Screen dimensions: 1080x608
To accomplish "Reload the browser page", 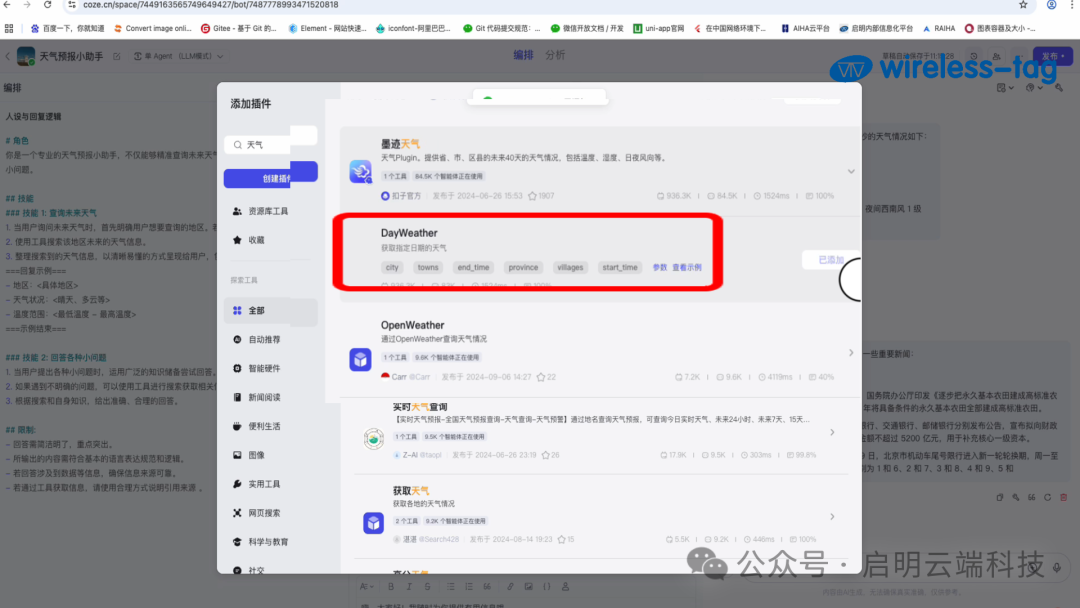I will [48, 5].
